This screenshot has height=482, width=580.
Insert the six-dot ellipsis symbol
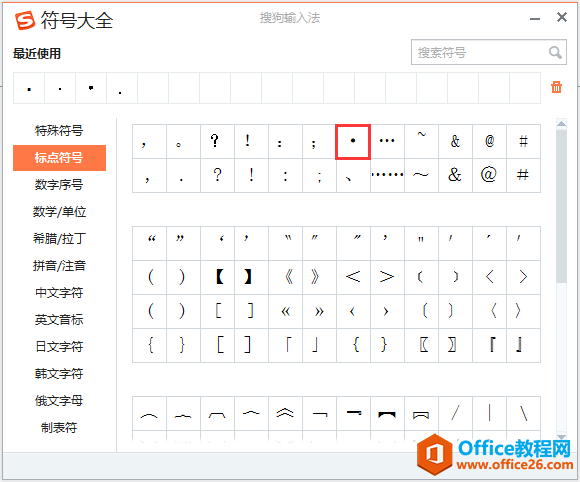pos(387,175)
